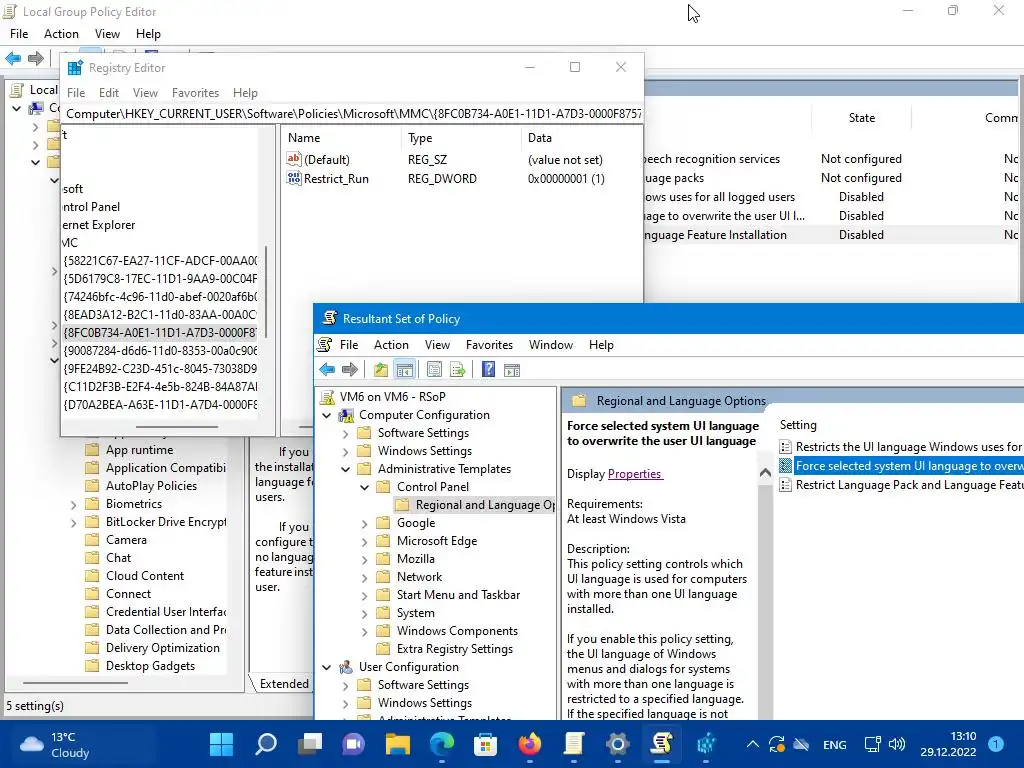The image size is (1024, 768).
Task: Switch input language via ENG indicator
Action: [x=835, y=744]
